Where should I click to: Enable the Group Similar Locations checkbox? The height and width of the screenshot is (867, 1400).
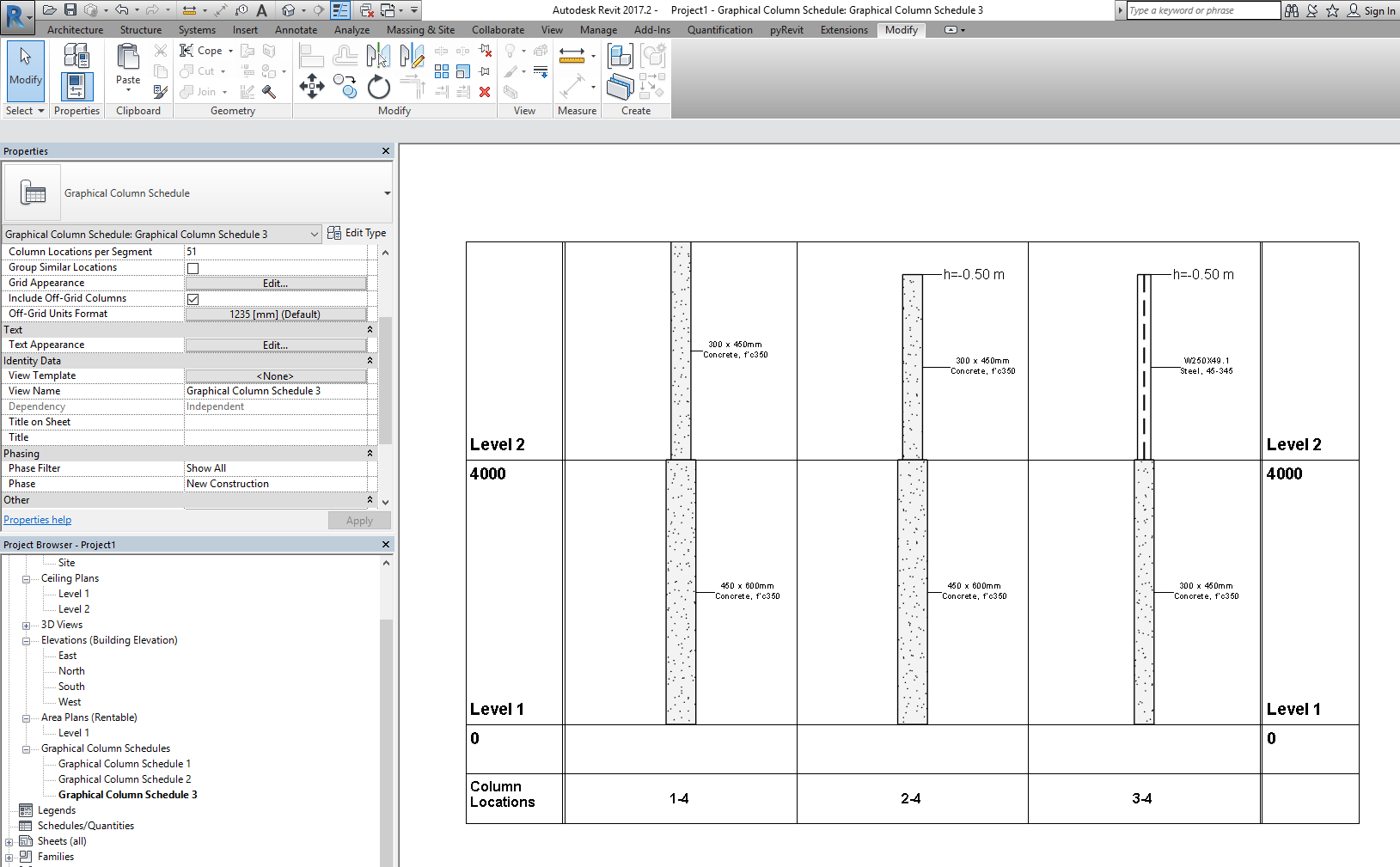pyautogui.click(x=193, y=268)
